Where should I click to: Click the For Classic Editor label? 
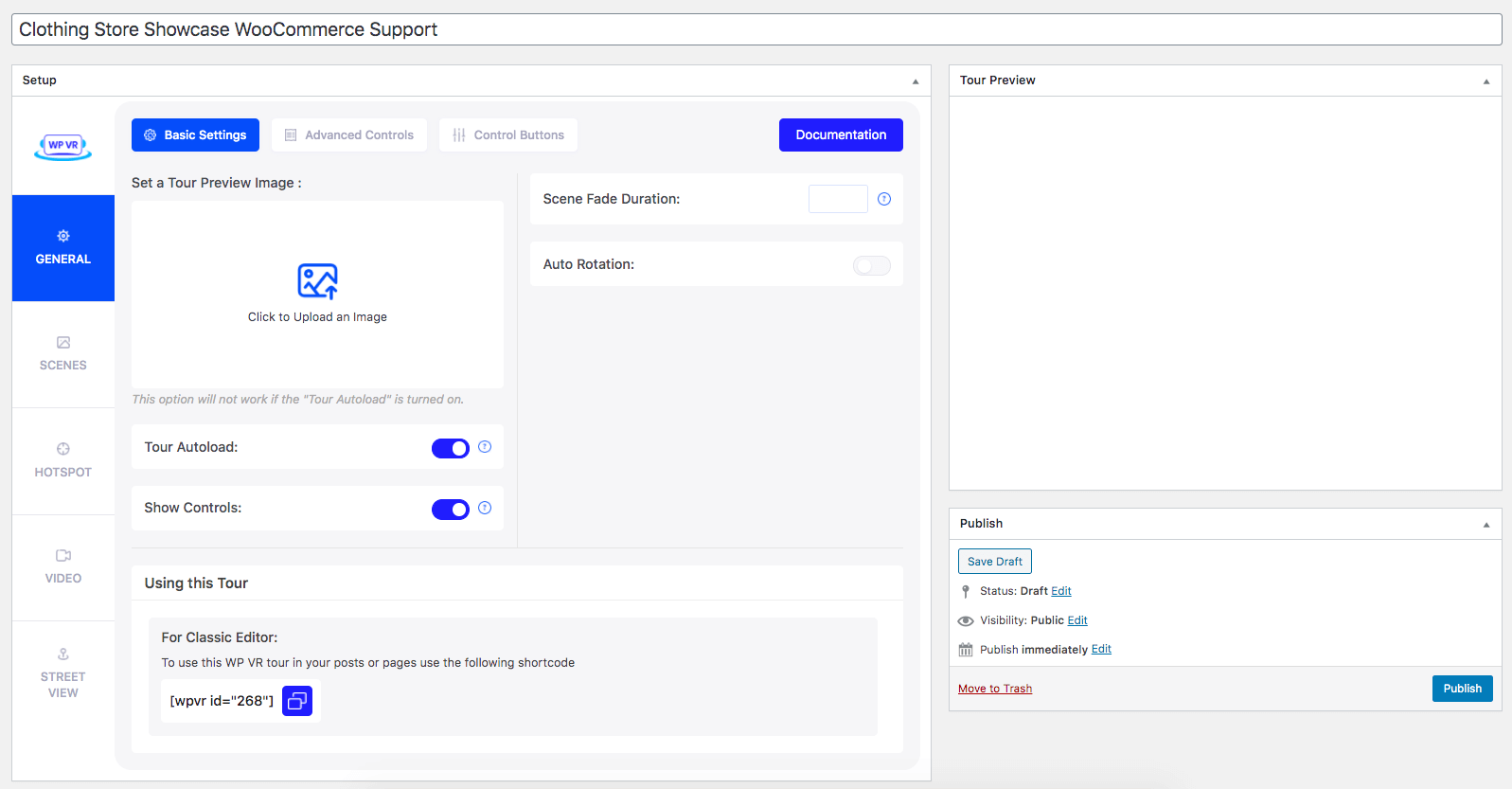click(220, 637)
